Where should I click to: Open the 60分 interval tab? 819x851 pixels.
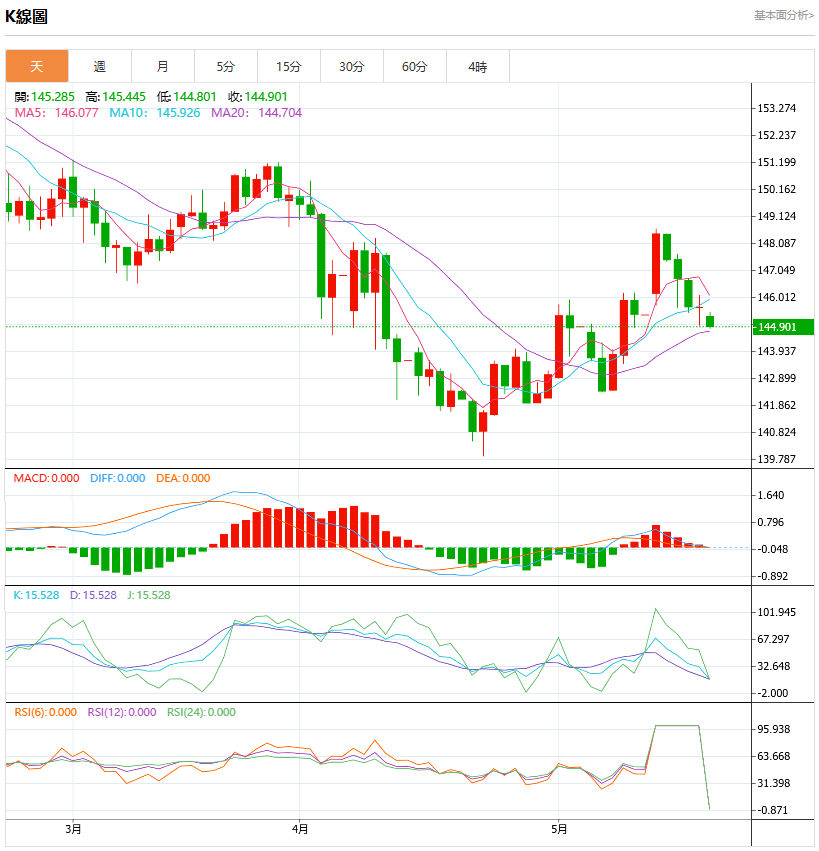pos(415,66)
